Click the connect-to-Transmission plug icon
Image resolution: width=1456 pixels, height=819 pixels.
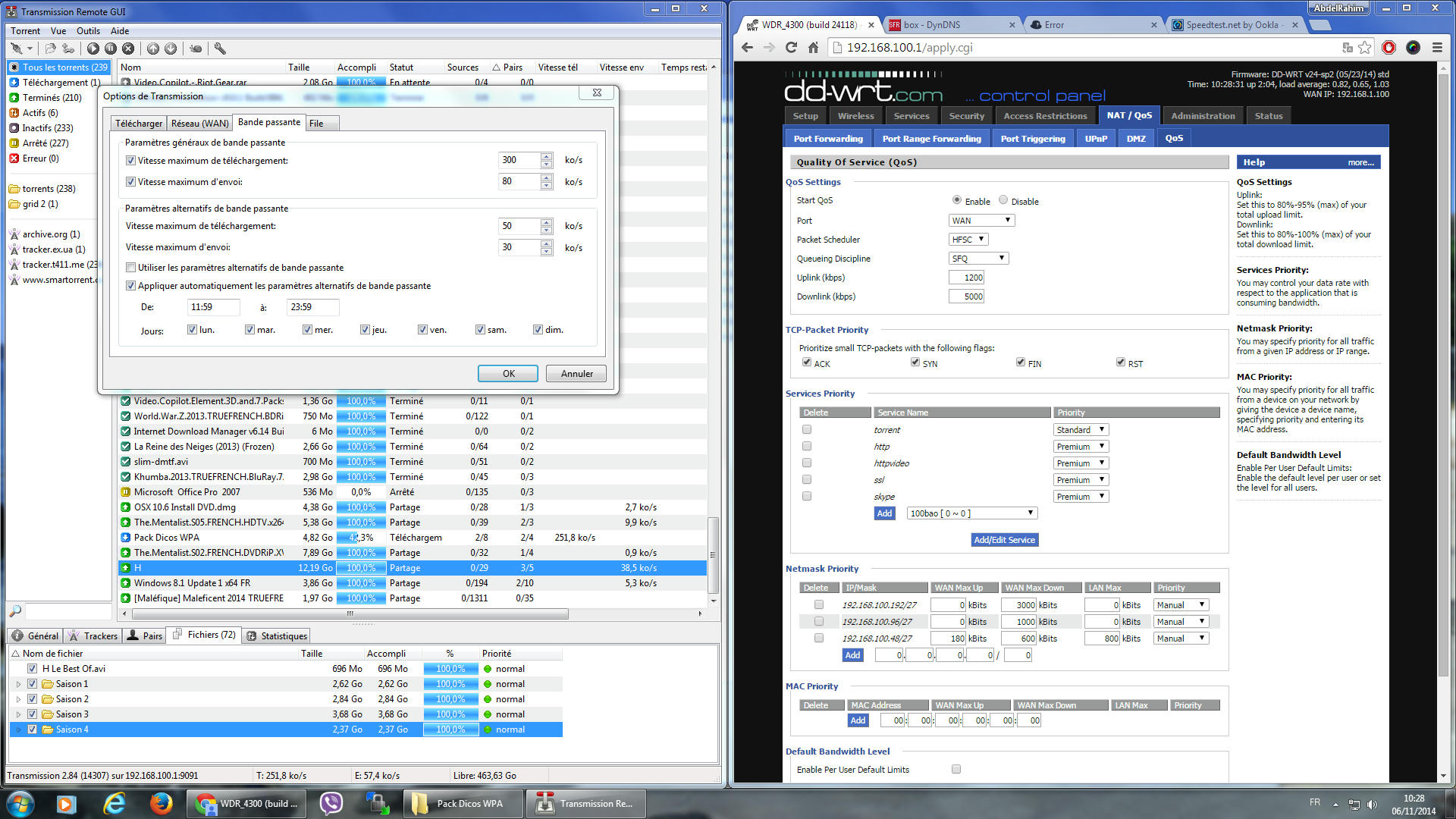(x=16, y=49)
